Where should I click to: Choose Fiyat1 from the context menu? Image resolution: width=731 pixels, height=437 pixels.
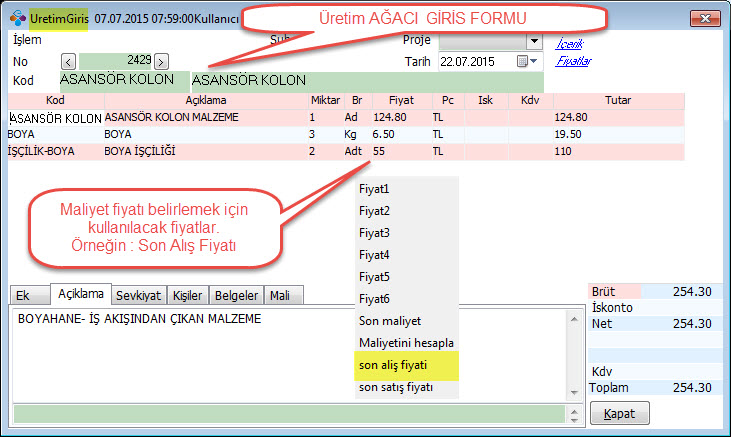[x=407, y=189]
